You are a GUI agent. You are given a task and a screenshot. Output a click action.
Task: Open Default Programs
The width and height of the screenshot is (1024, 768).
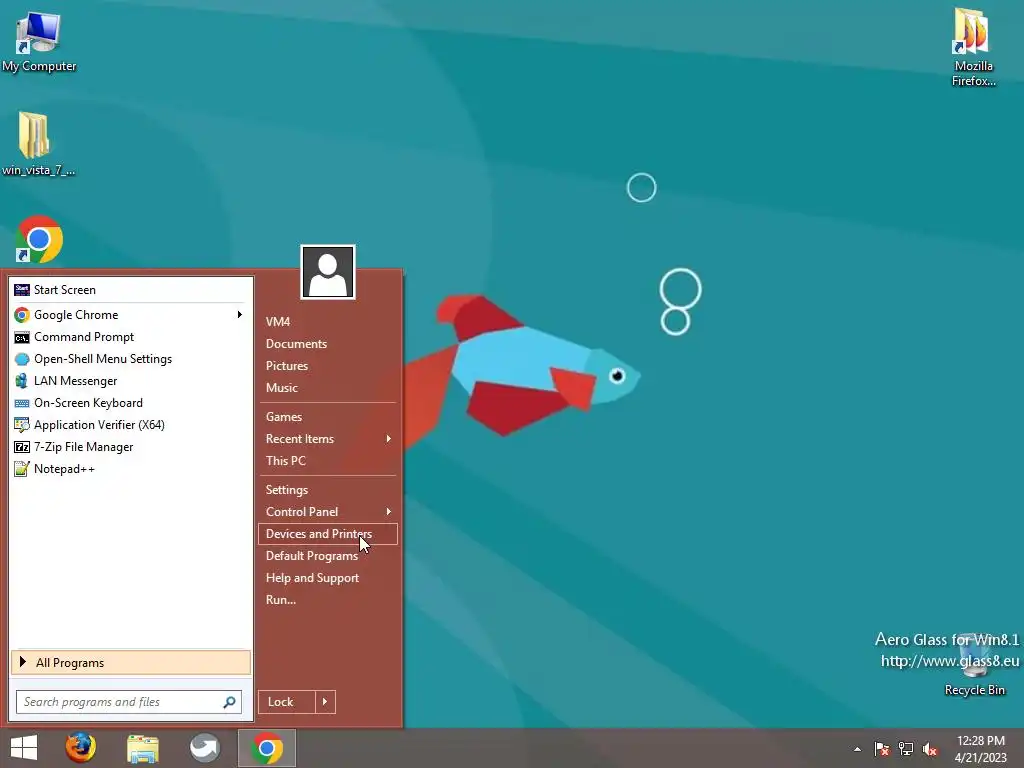(x=327, y=556)
